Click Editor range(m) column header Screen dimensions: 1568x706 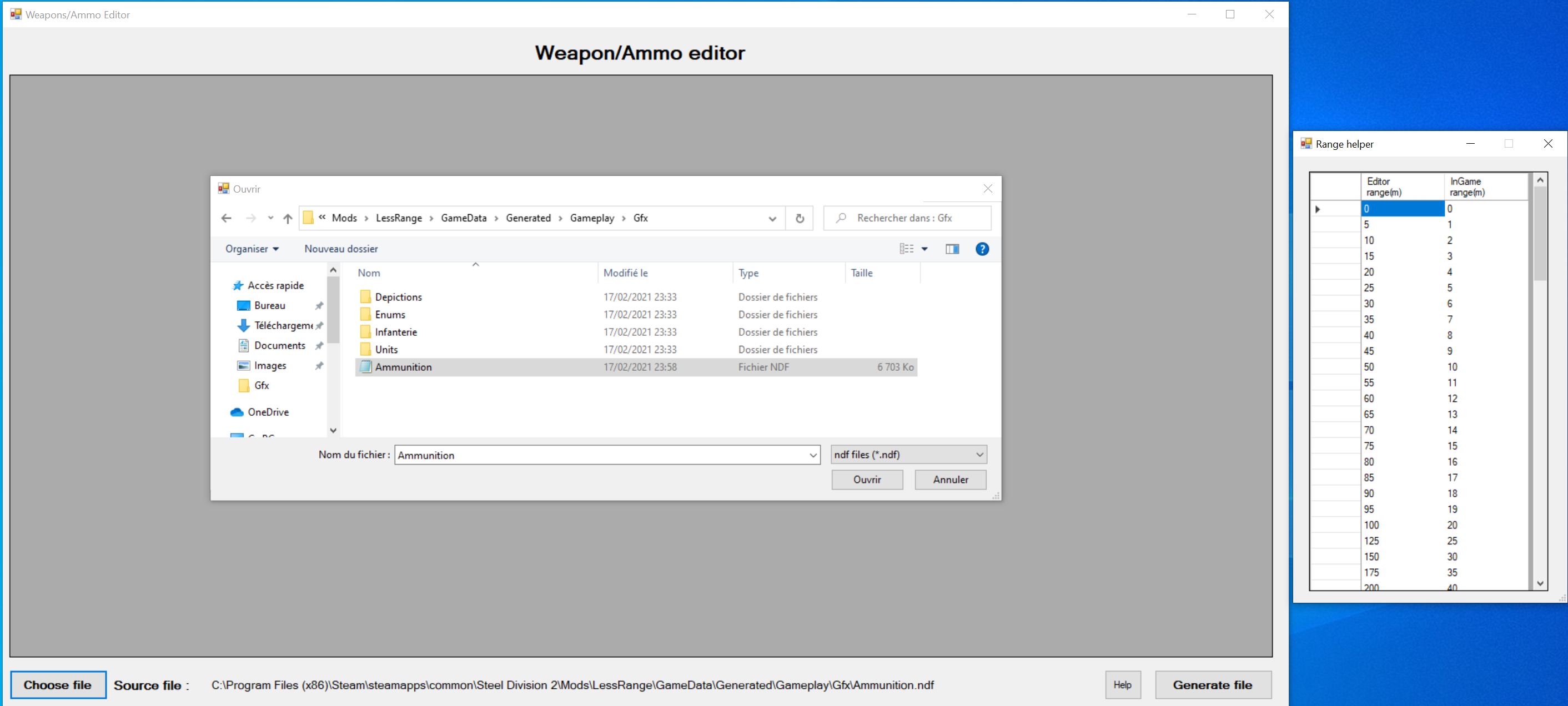click(x=1402, y=187)
